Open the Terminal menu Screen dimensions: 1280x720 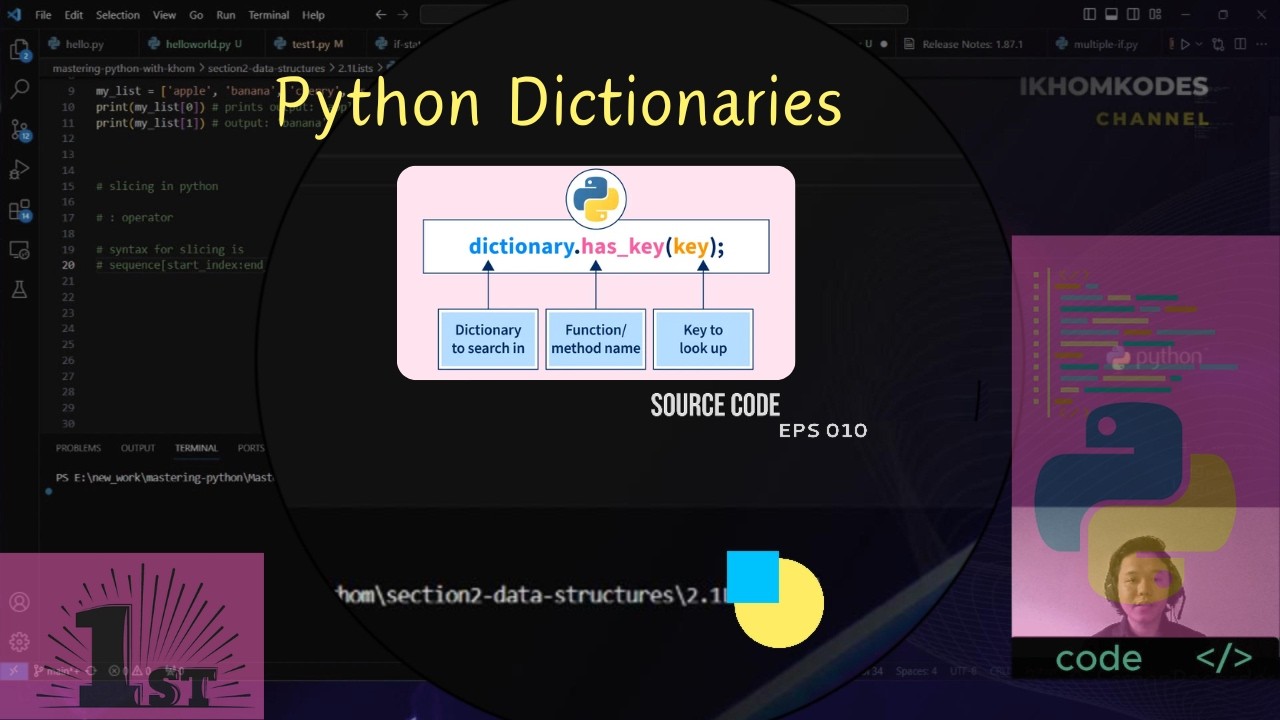269,15
